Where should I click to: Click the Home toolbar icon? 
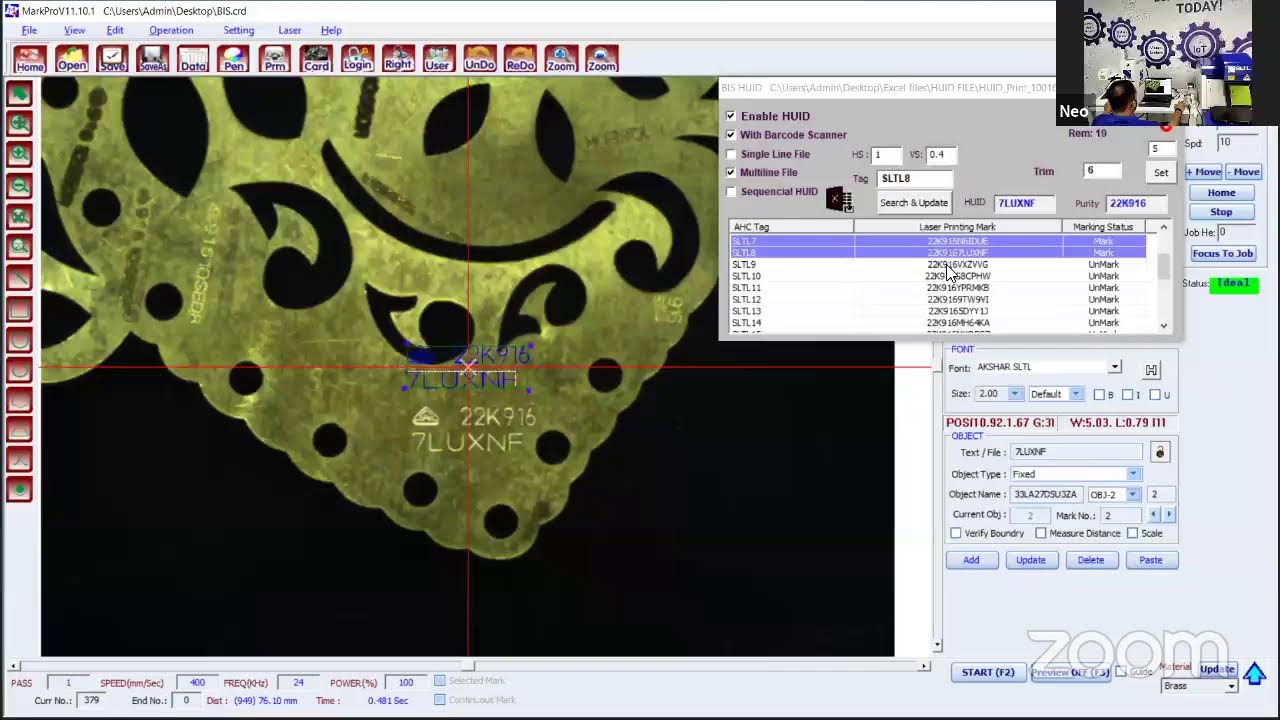(30, 59)
